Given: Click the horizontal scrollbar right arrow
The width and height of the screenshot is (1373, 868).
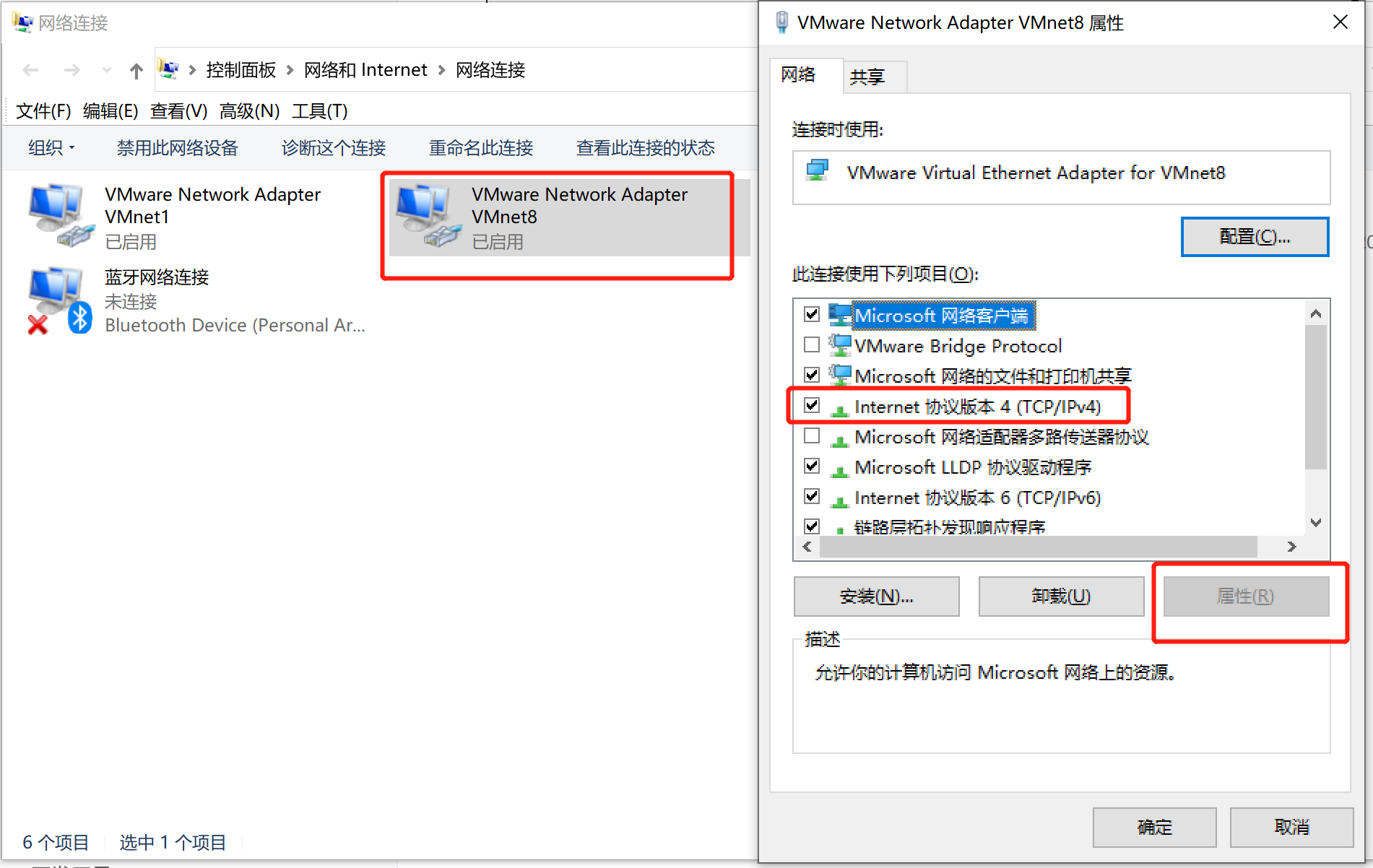Looking at the screenshot, I should tap(1291, 547).
